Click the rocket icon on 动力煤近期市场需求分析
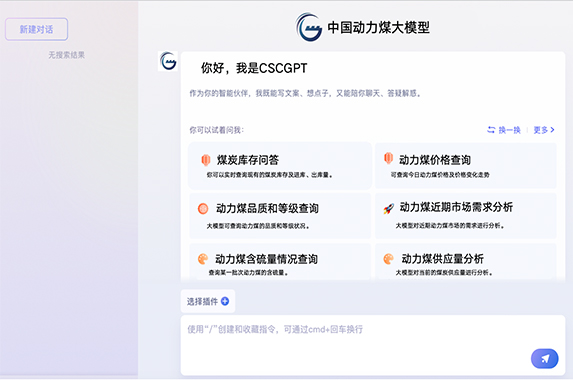Viewport: 573px width, 380px height. (388, 209)
